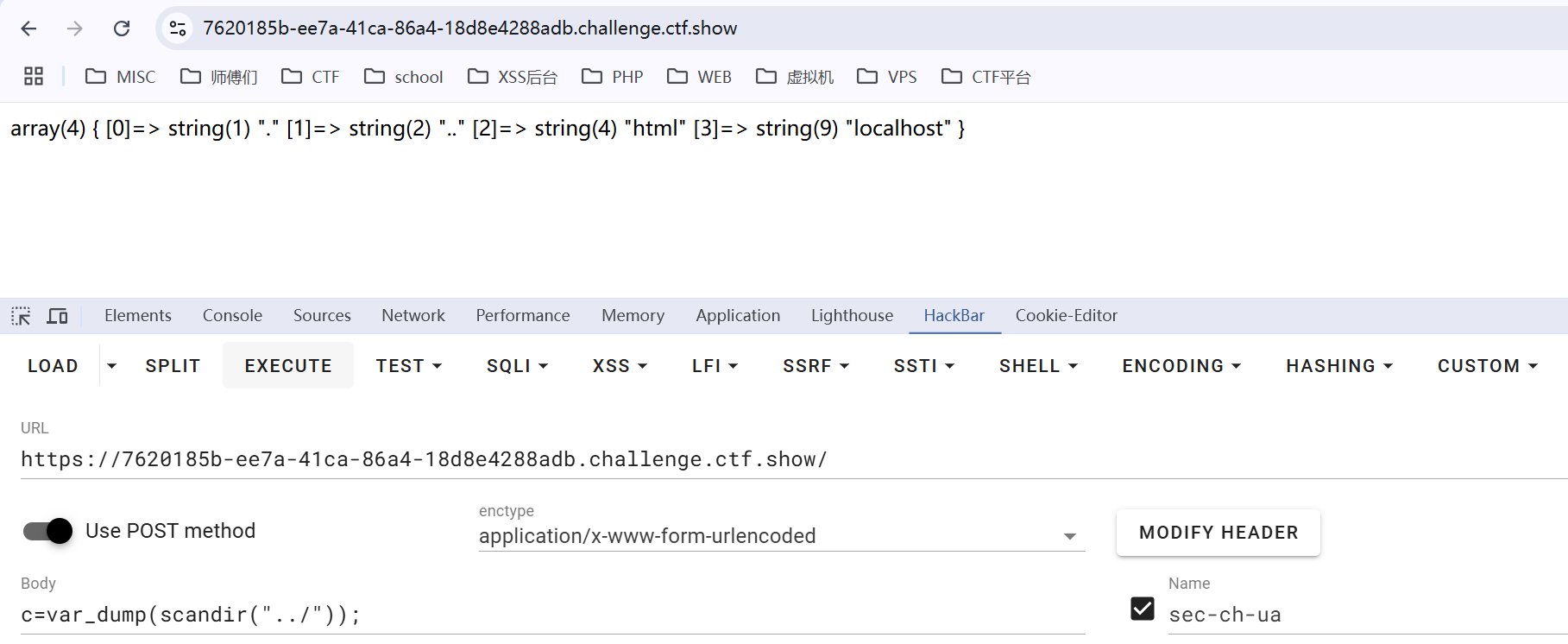
Task: Open the XSS后台 bookmark folder
Action: coord(513,77)
